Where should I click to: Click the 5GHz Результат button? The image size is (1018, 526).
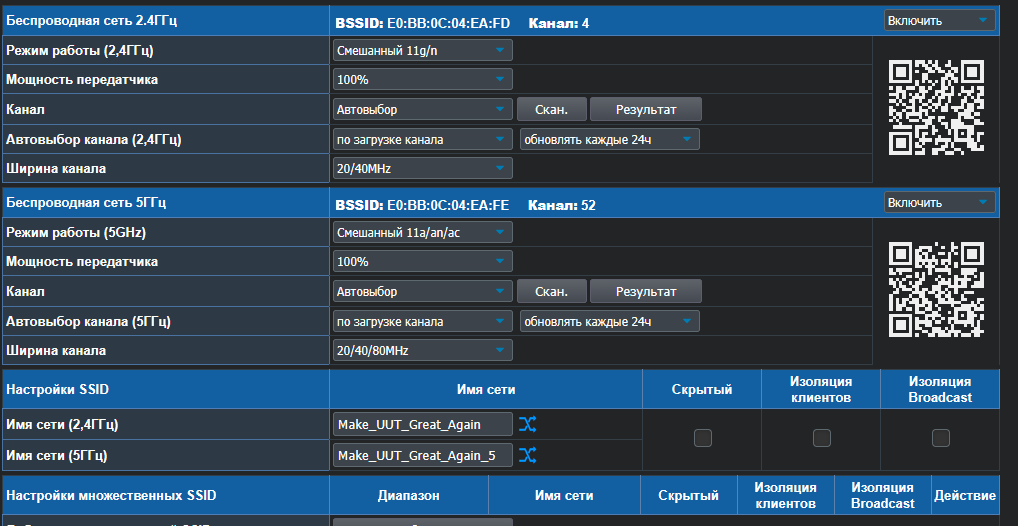(645, 291)
